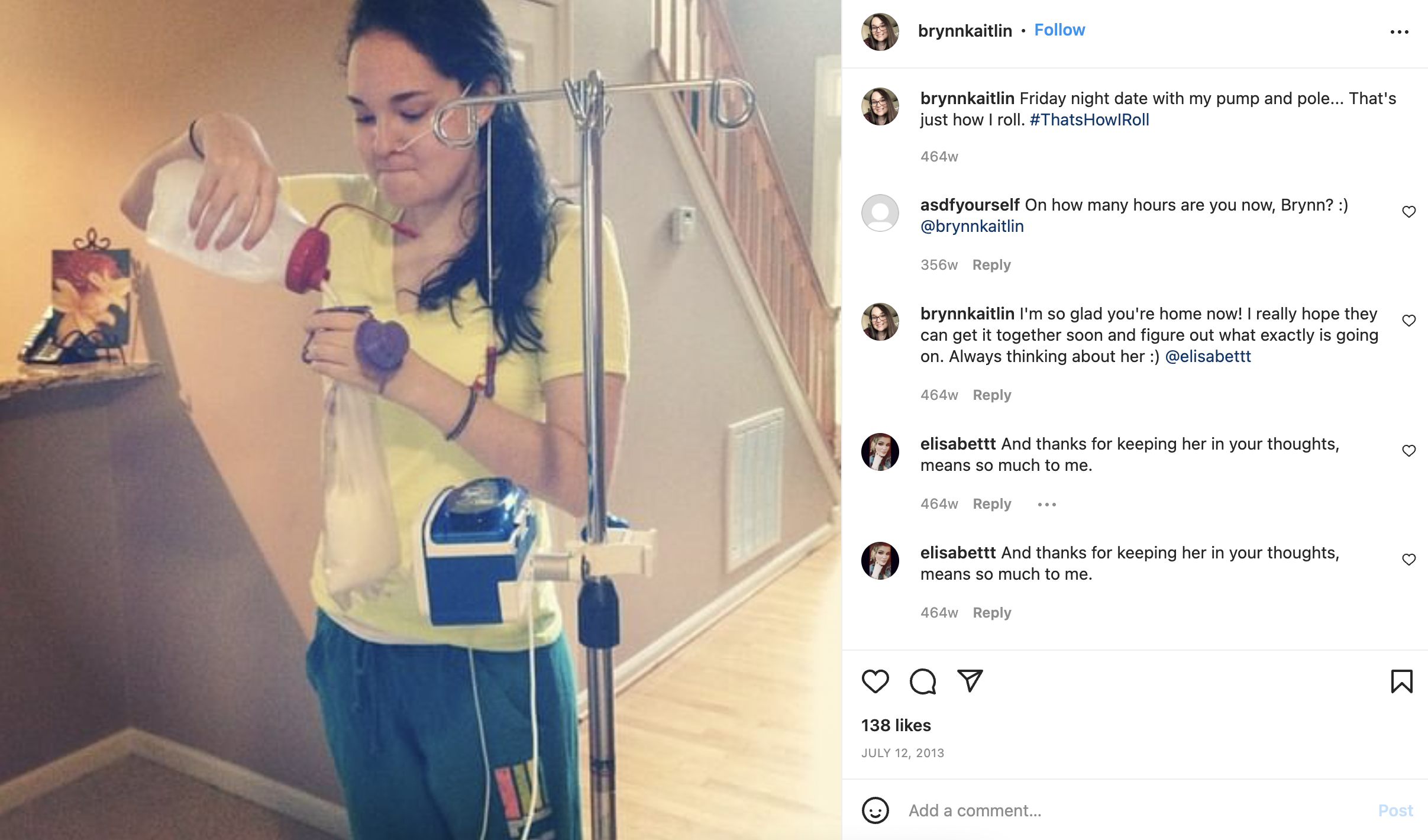Open the #ThatsHowIRoll hashtag
1428x840 pixels.
click(x=1089, y=120)
